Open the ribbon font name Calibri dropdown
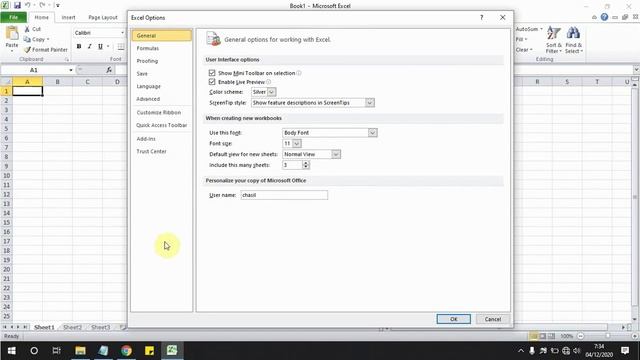 tap(122, 33)
